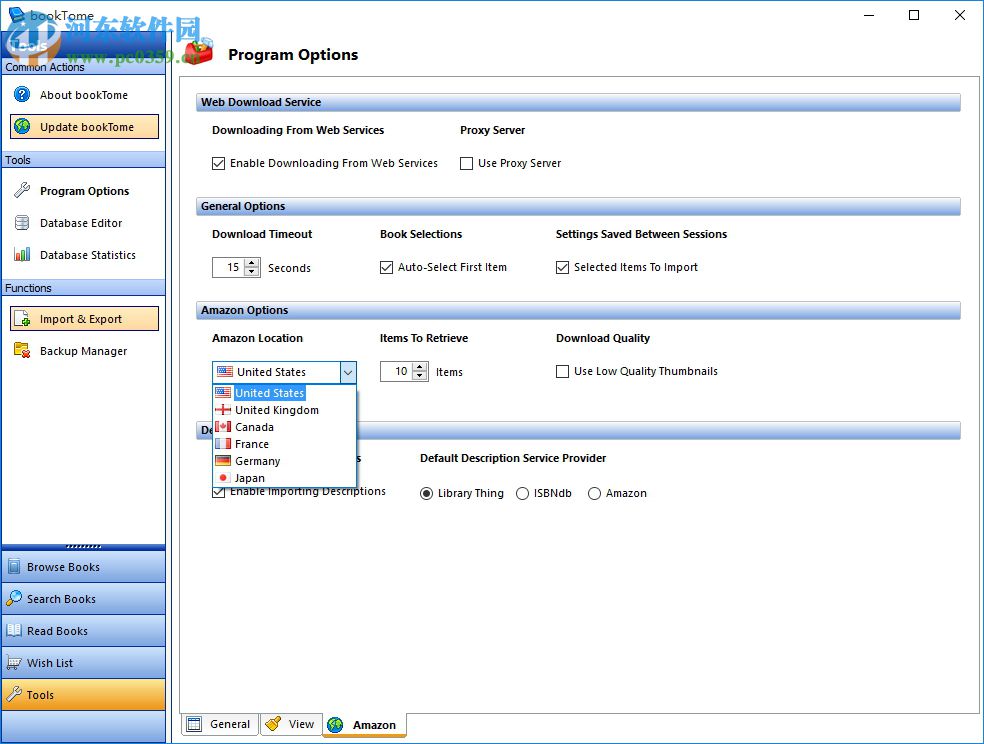Click the France flag icon
The height and width of the screenshot is (744, 984).
click(223, 444)
